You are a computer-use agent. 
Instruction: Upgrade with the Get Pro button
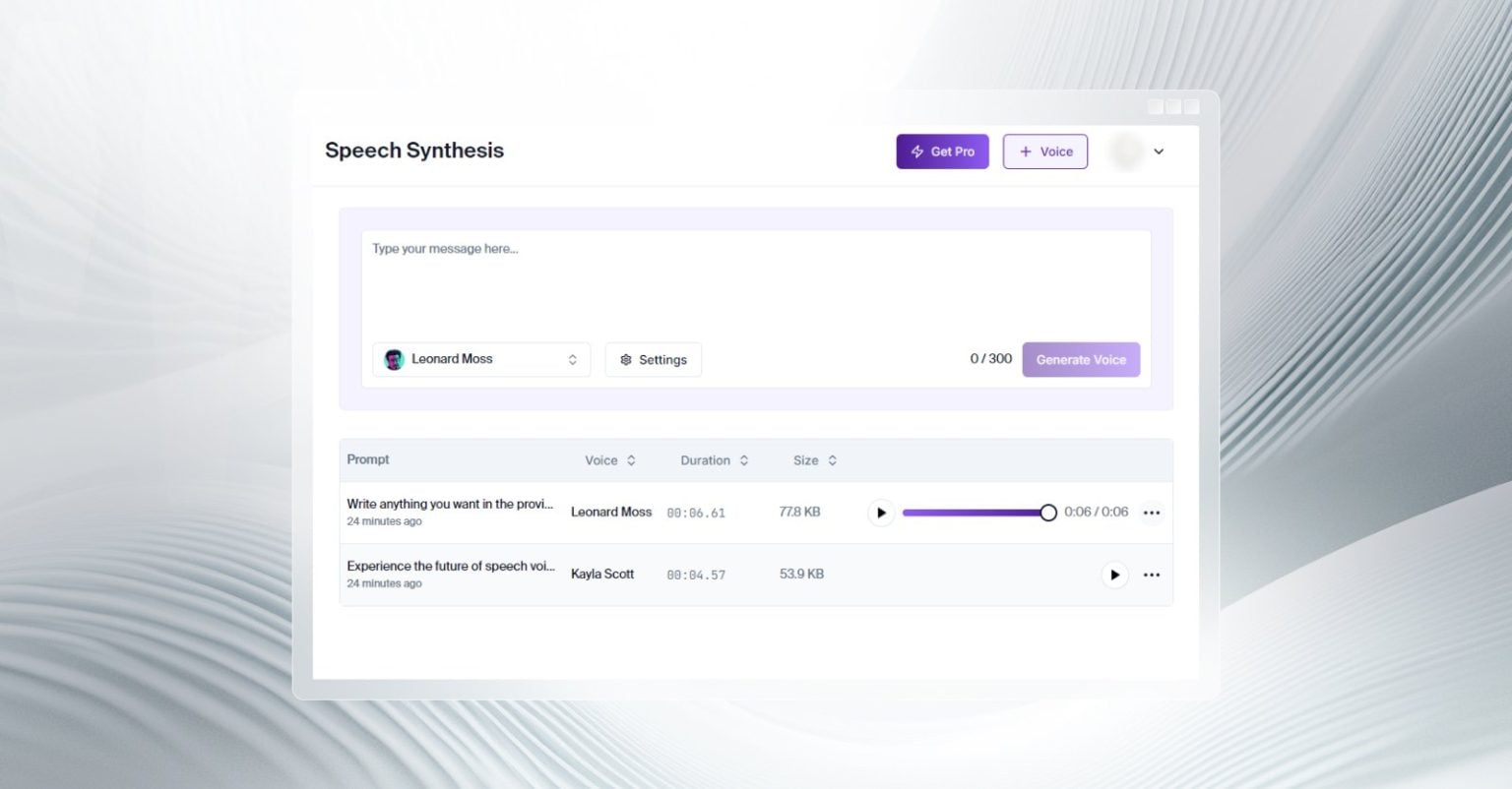[942, 152]
